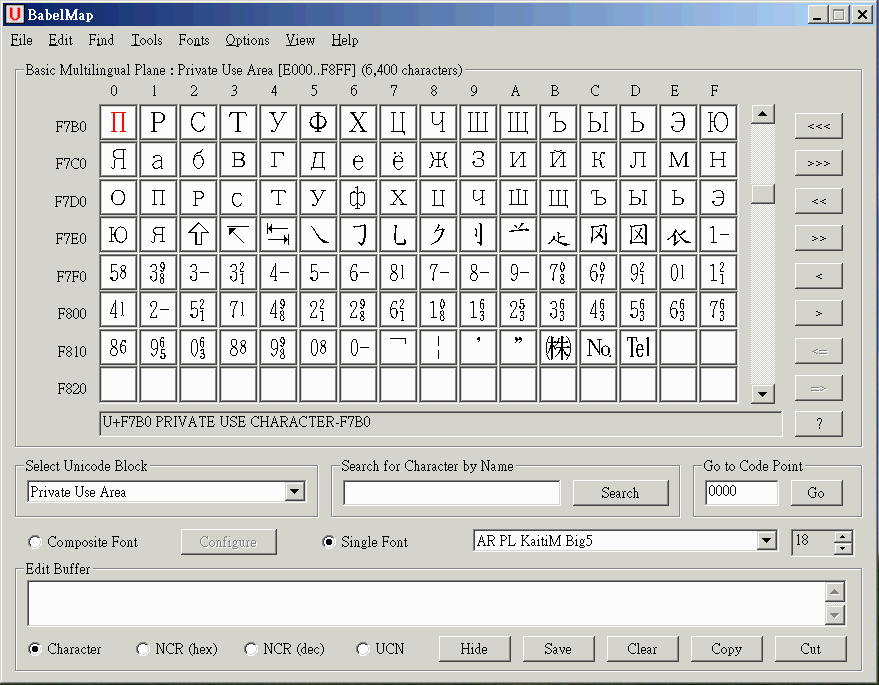The image size is (879, 685).
Task: Open the Fonts menu
Action: tap(194, 40)
